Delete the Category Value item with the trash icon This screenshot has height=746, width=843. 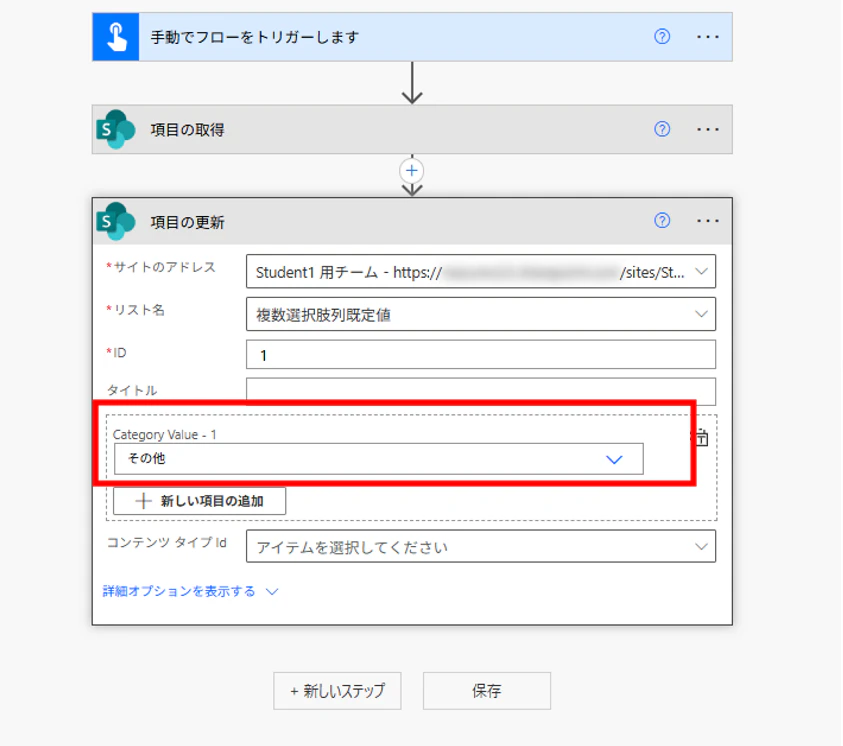click(702, 437)
